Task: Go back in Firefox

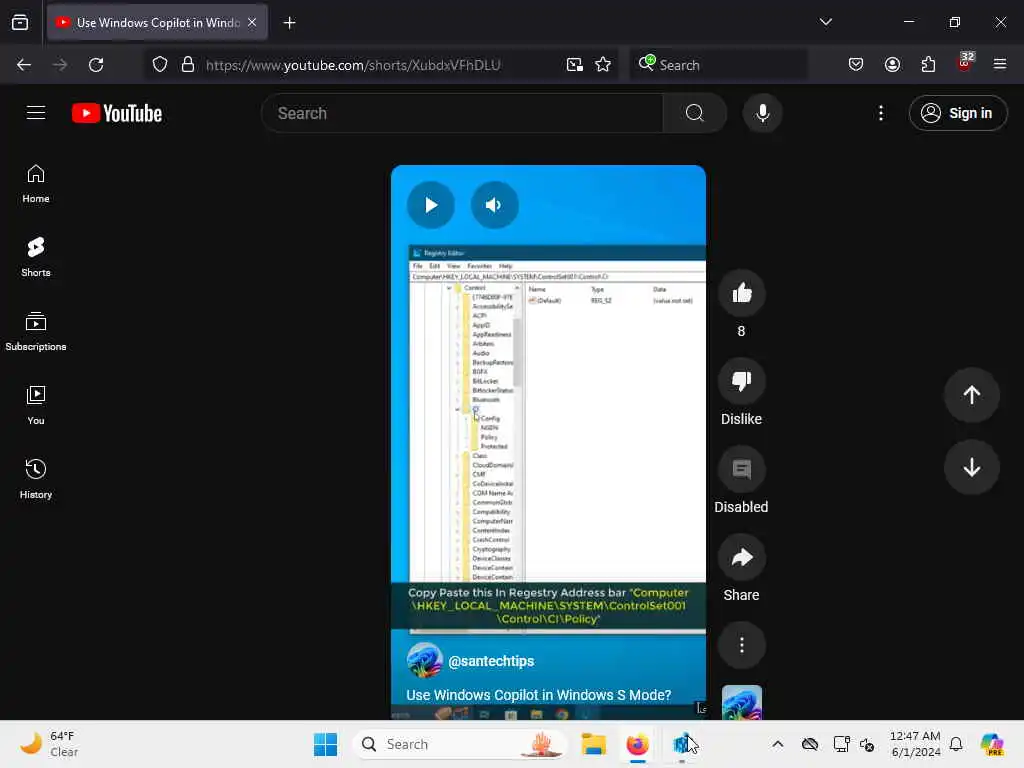Action: (x=24, y=65)
